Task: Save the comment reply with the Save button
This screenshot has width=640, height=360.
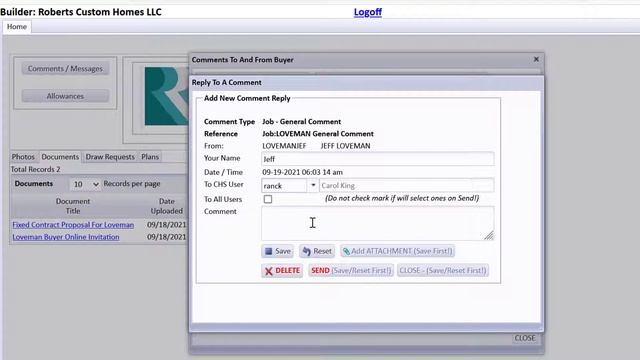Action: 278,251
